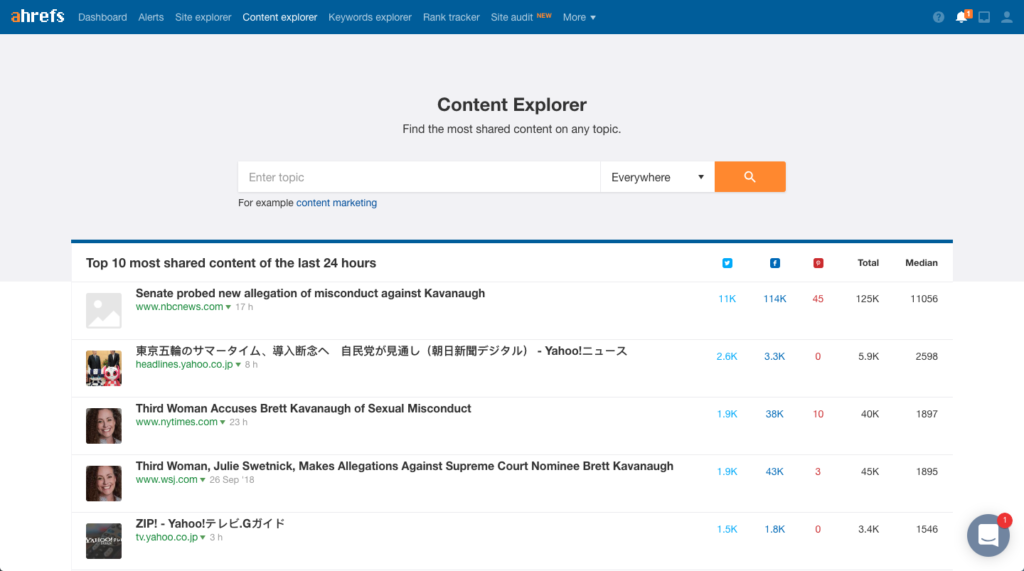Viewport: 1024px width, 571px height.
Task: Open the Dashboard nav item
Action: tap(103, 18)
